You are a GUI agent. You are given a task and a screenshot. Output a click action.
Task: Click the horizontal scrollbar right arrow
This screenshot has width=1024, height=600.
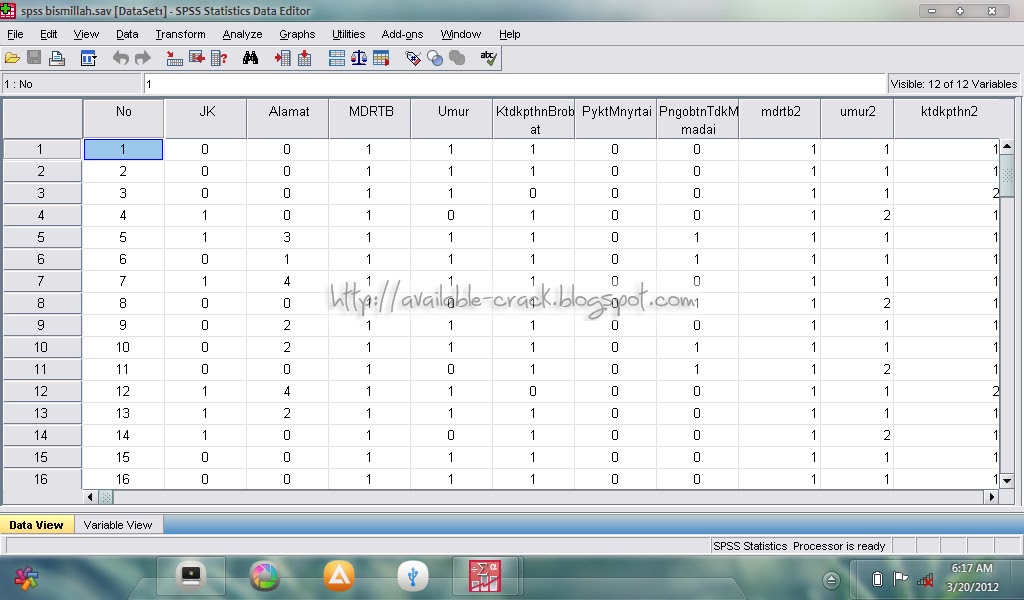point(992,497)
